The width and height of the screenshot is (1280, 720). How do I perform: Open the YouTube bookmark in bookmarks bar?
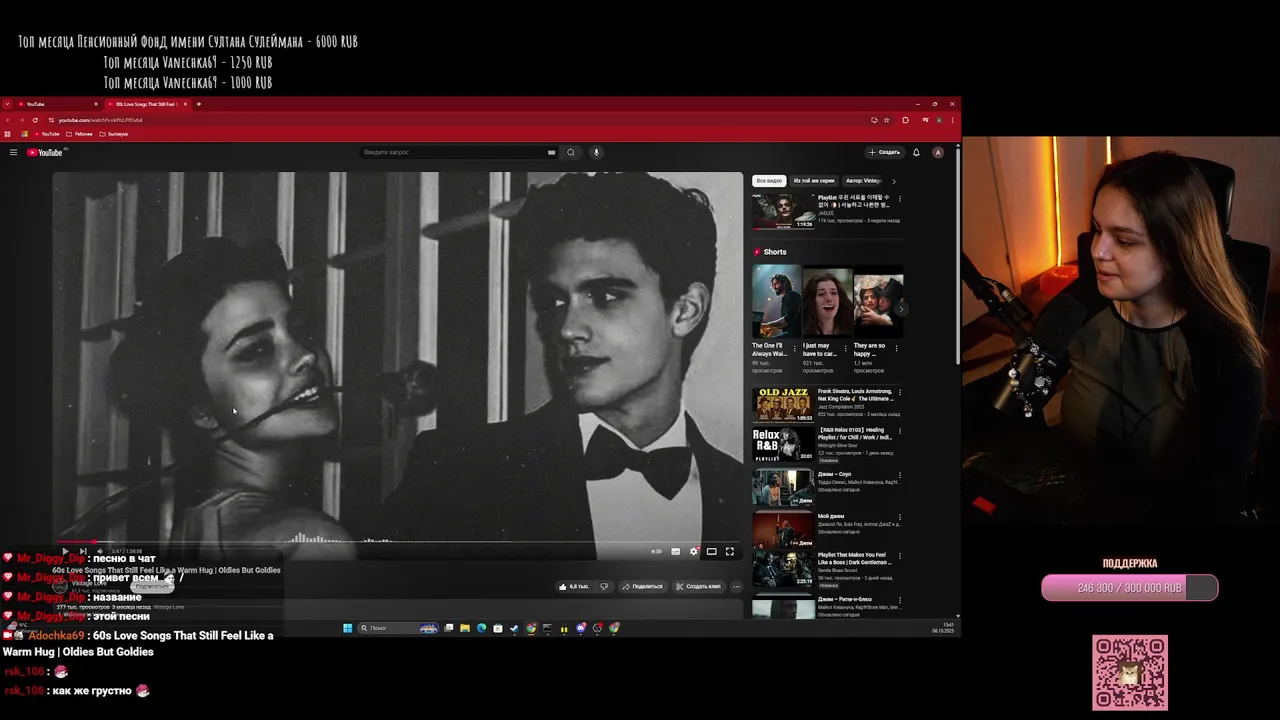[x=46, y=134]
